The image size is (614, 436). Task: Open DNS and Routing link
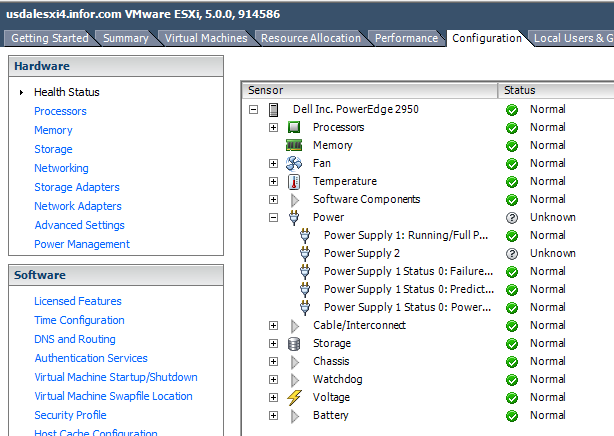click(75, 339)
